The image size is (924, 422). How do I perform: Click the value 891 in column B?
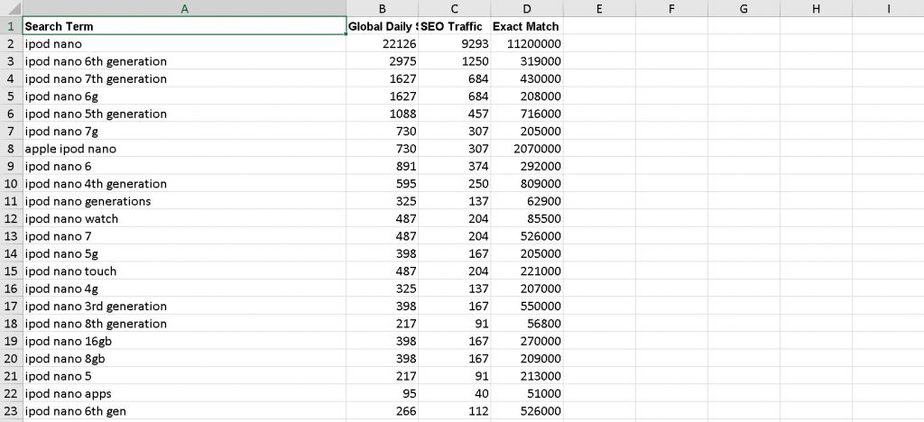click(x=382, y=166)
